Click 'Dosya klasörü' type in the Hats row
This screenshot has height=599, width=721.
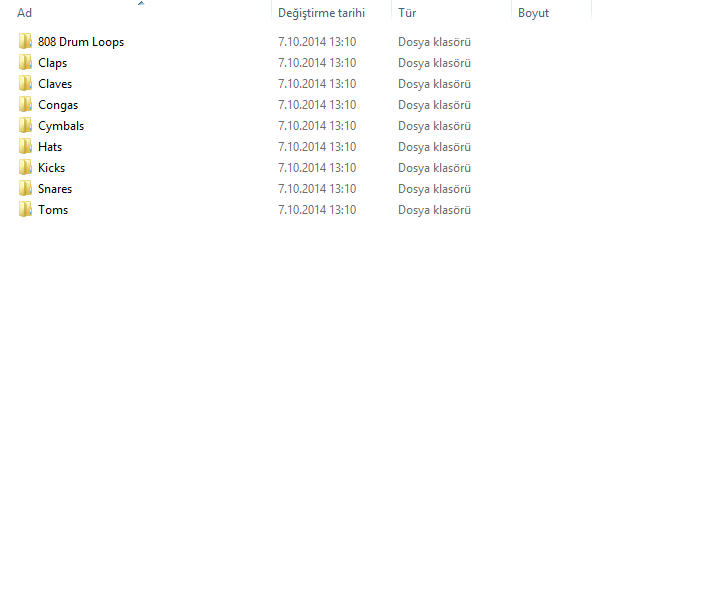tap(434, 147)
